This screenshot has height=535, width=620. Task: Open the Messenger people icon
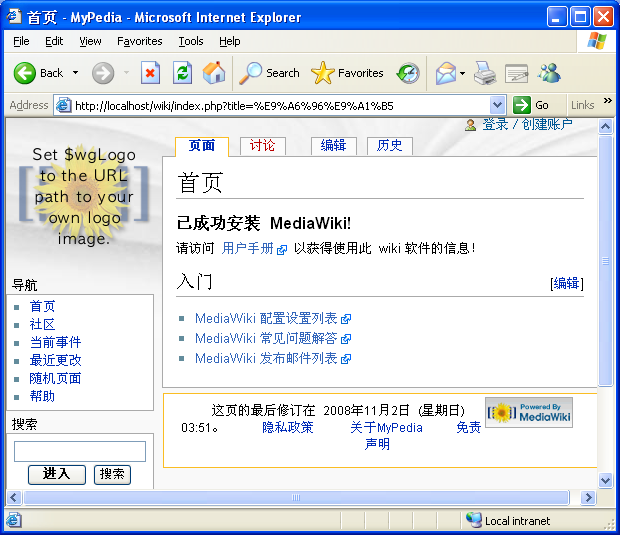coord(549,73)
